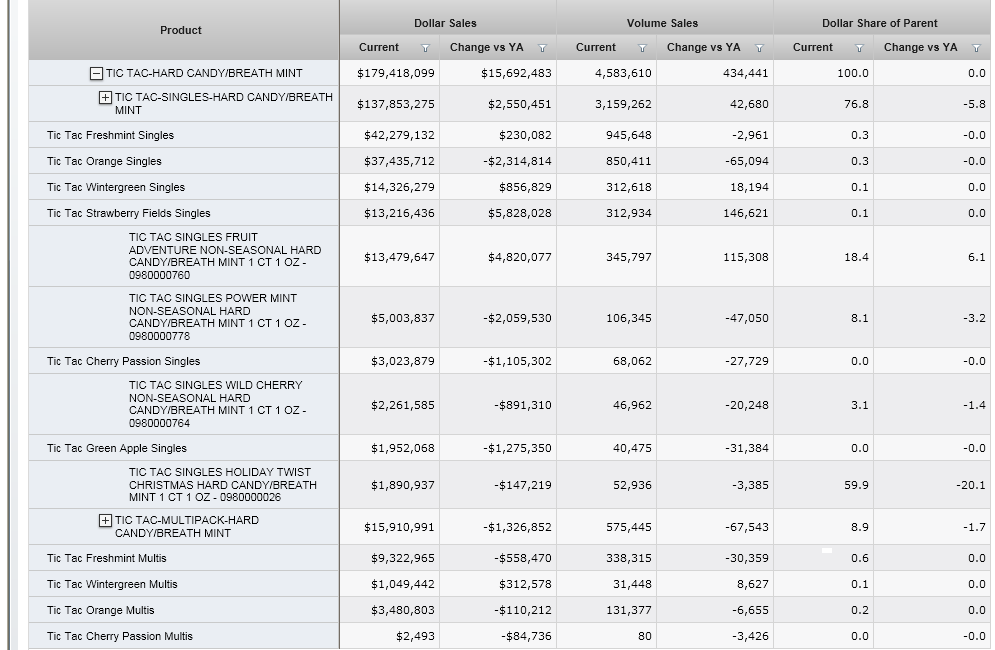
Task: Open filter for Dollar Share Change vs YA
Action: tap(977, 48)
